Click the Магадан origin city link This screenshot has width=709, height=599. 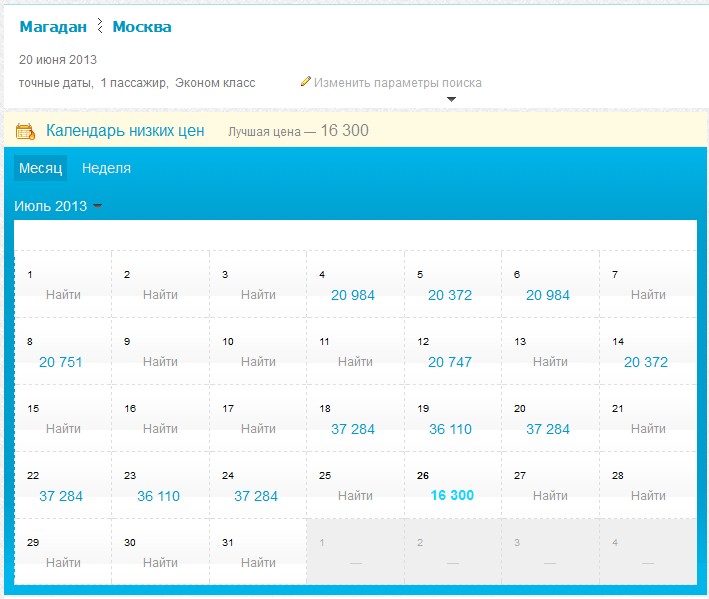(x=53, y=27)
